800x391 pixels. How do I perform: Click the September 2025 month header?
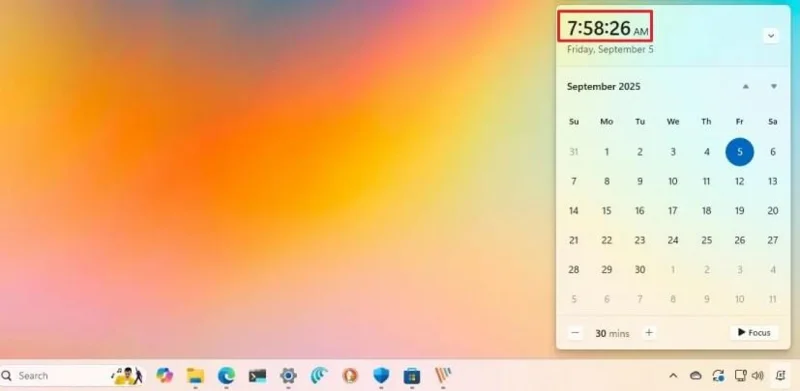[603, 86]
